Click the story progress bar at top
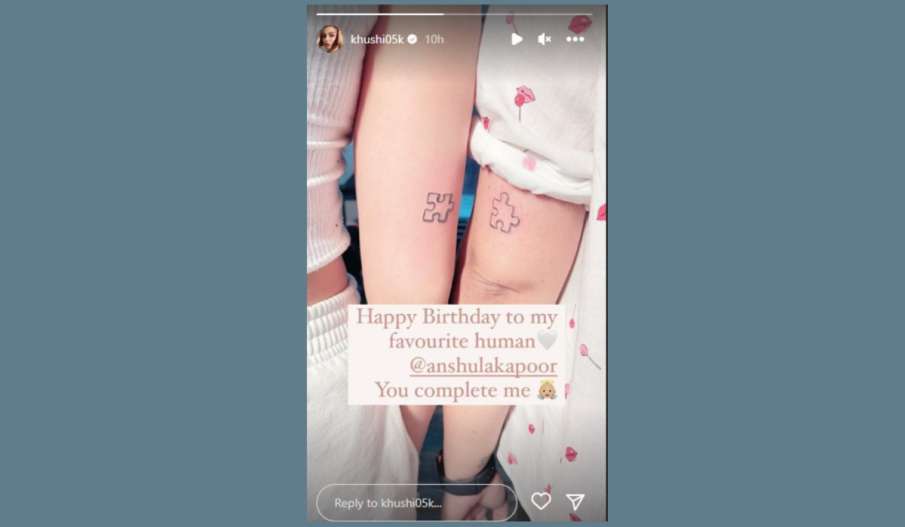 [454, 14]
